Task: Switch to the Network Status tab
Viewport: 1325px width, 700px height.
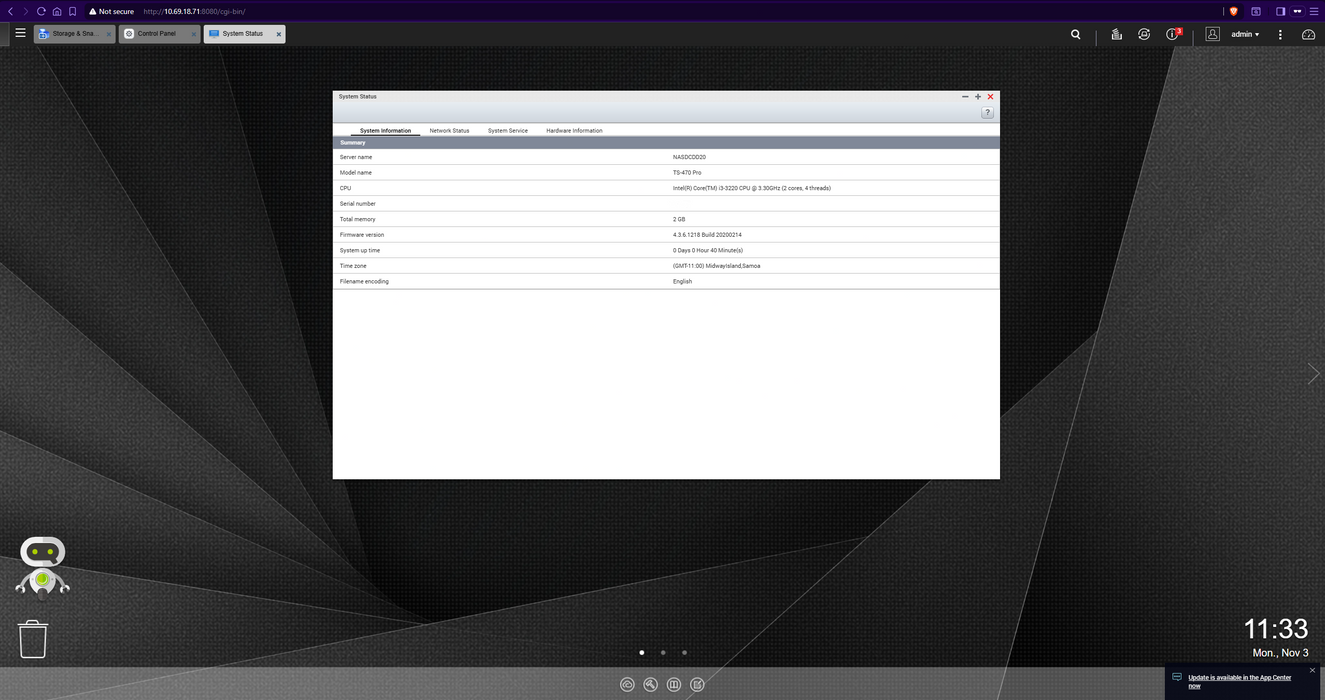Action: 449,131
